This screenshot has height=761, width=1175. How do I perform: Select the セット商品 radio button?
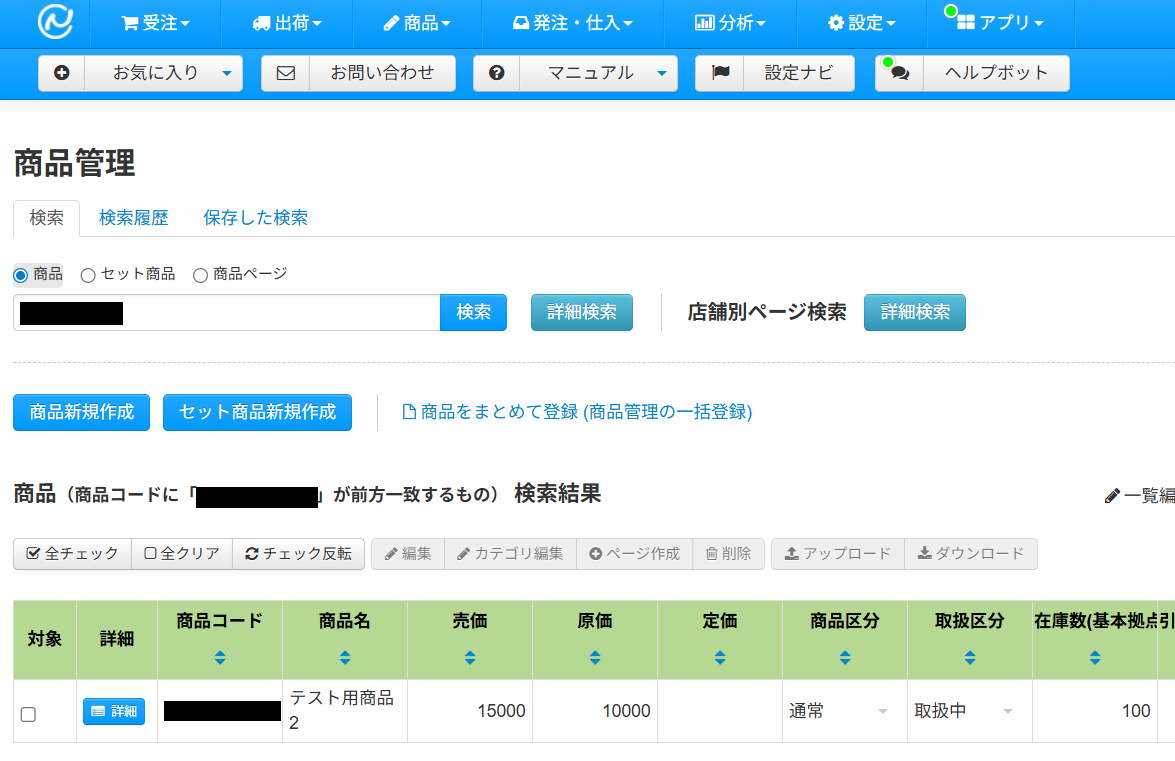88,275
